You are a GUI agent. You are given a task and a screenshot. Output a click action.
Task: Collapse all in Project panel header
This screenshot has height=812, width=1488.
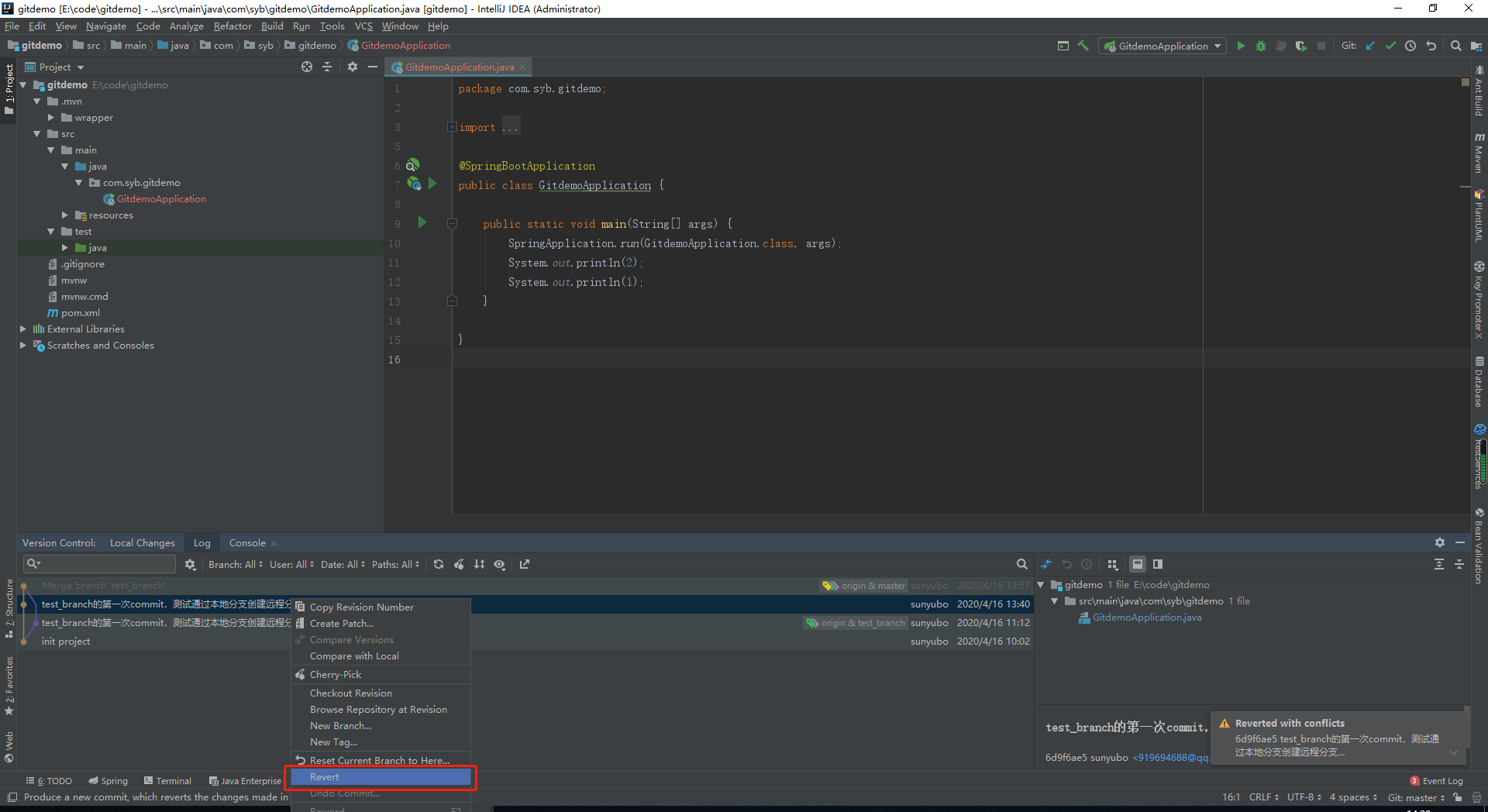[x=327, y=67]
